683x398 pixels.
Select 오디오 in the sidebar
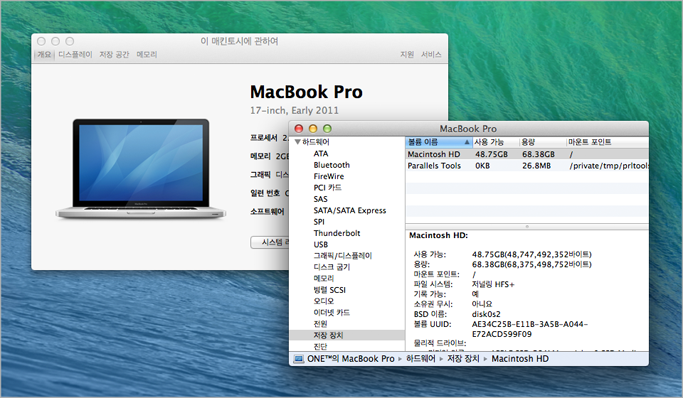pyautogui.click(x=324, y=301)
